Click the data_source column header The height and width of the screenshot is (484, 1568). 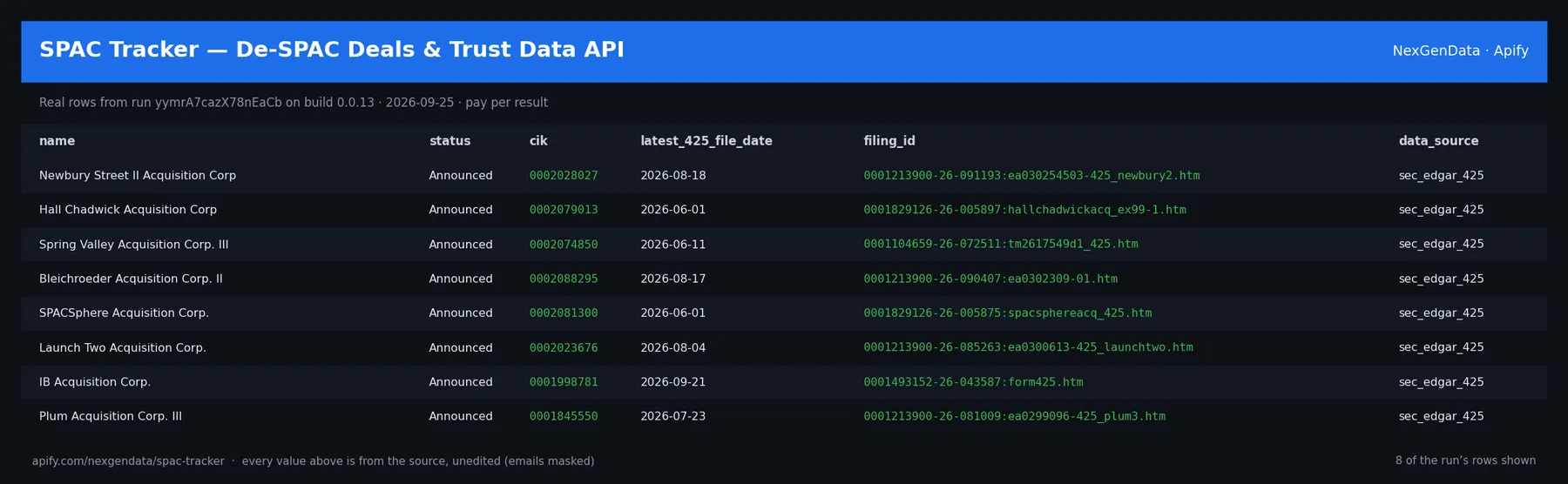pyautogui.click(x=1438, y=141)
